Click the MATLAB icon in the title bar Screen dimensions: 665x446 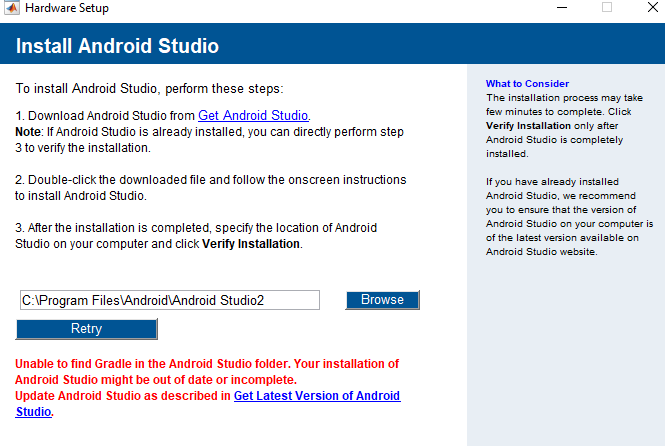(10, 9)
